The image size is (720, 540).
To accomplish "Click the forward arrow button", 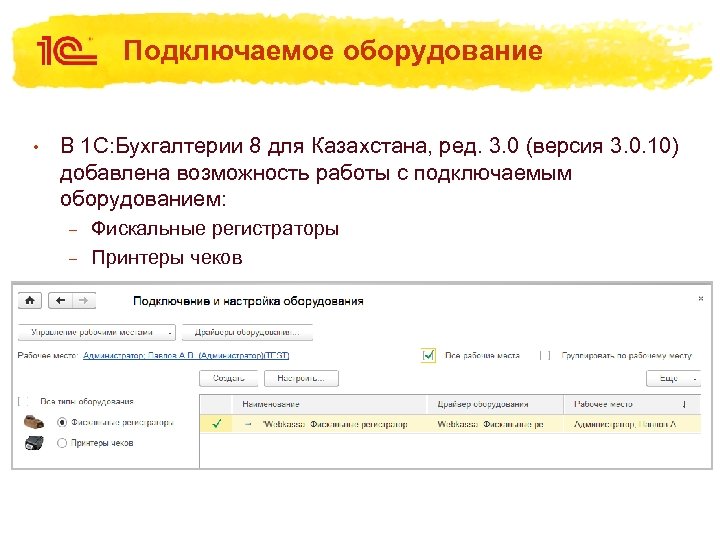I will coord(84,301).
